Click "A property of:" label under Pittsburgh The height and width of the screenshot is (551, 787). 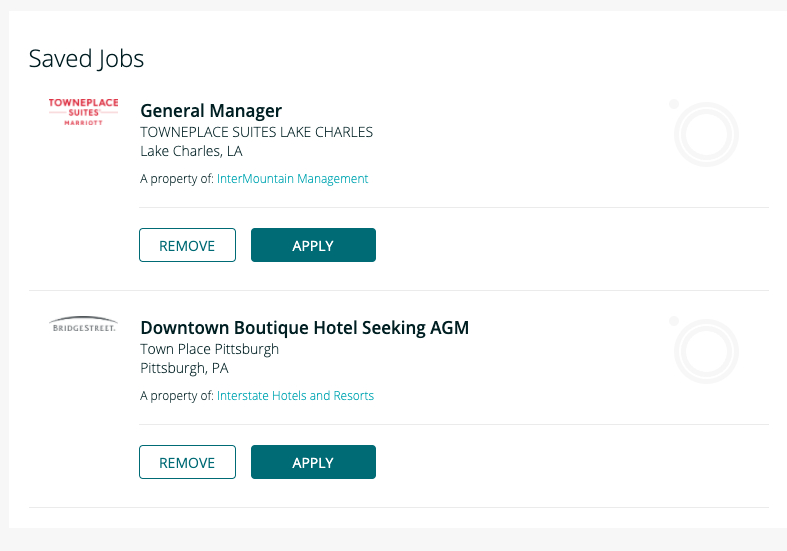coord(176,396)
